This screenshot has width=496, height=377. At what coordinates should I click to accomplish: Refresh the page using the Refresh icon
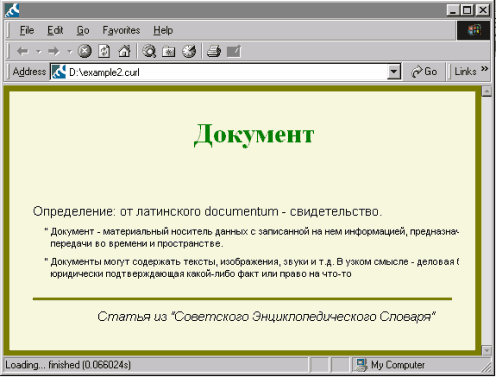pyautogui.click(x=104, y=51)
